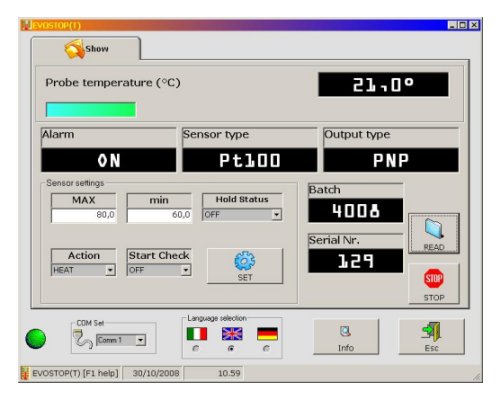The image size is (500, 400).
Task: Select British flag language
Action: pyautogui.click(x=232, y=334)
